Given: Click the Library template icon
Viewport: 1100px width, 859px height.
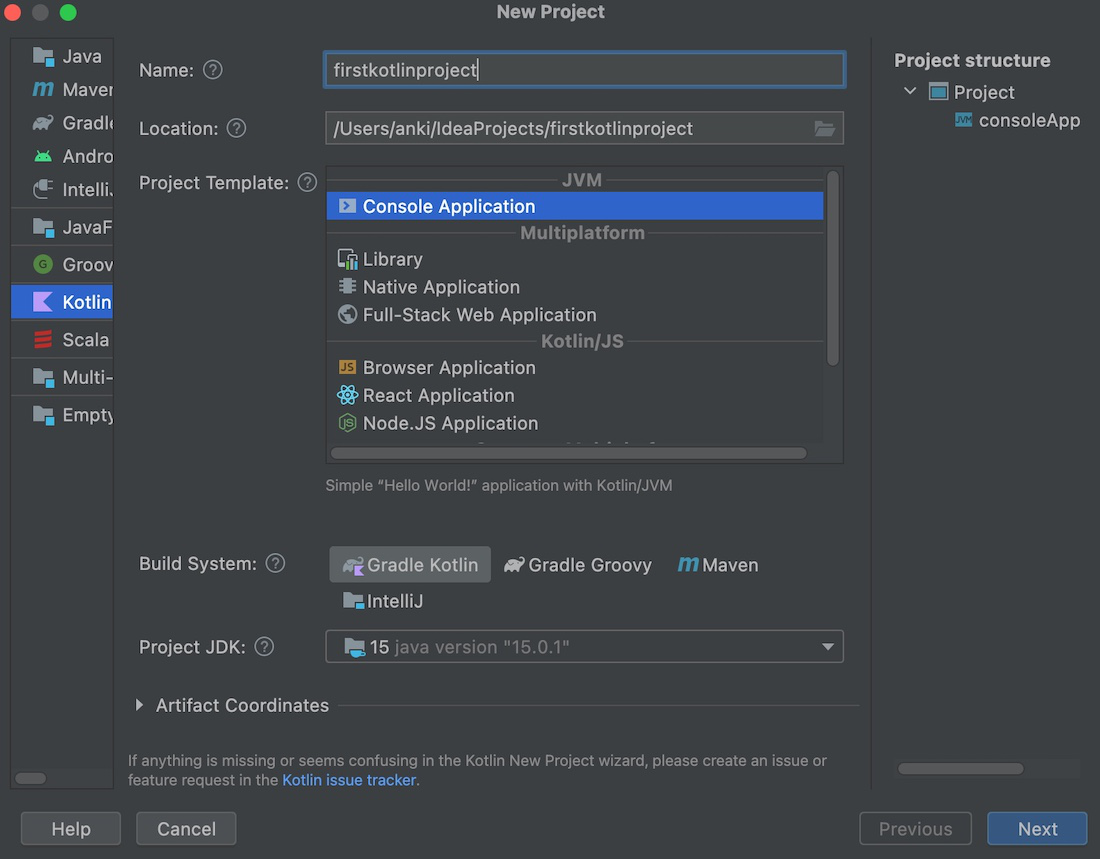Looking at the screenshot, I should click(x=347, y=259).
